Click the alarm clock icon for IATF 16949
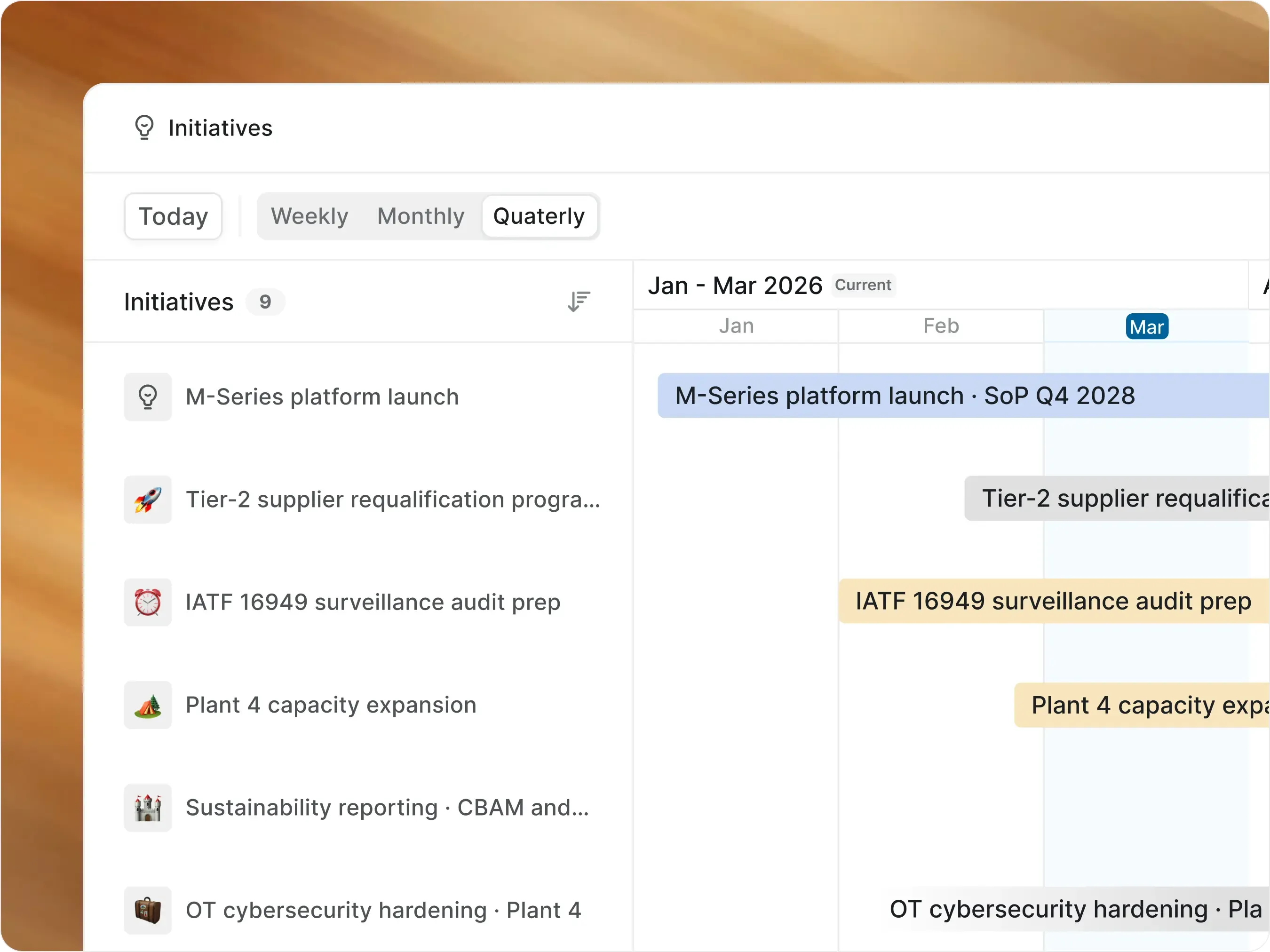Viewport: 1270px width, 952px height. (148, 603)
